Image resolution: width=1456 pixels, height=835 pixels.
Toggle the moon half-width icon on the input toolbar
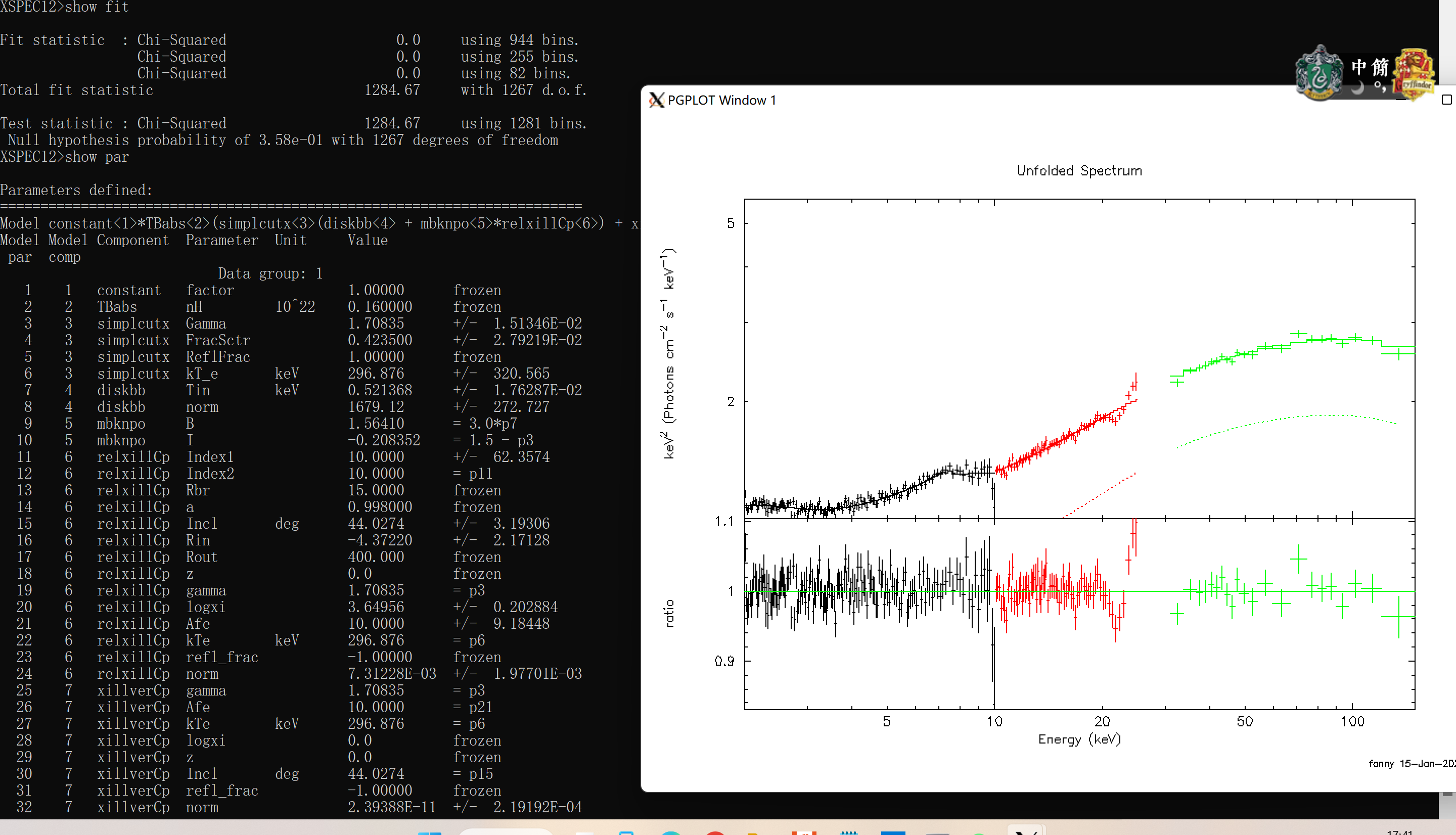pyautogui.click(x=1357, y=88)
